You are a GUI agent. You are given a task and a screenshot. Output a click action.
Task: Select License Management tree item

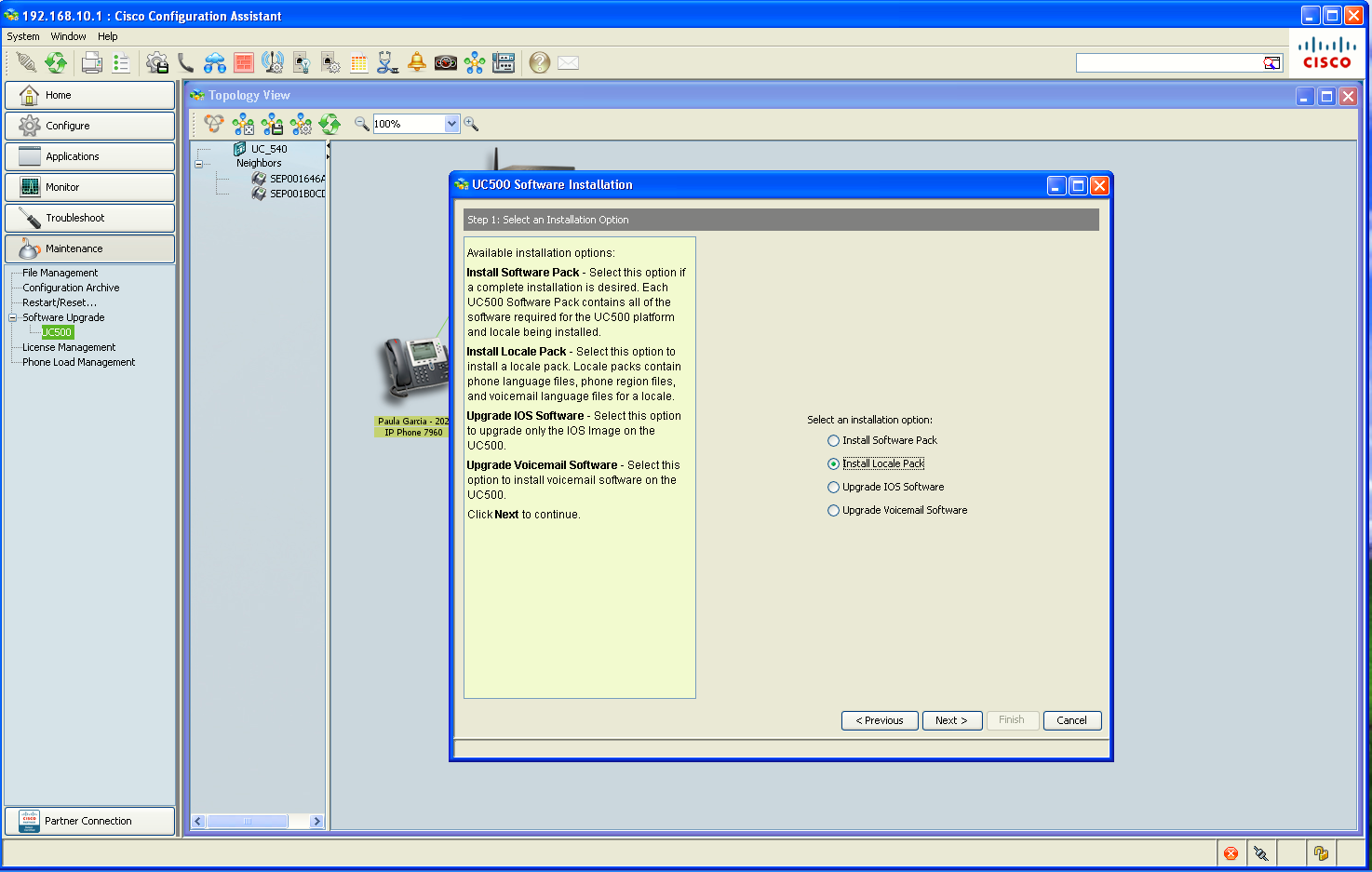point(69,347)
